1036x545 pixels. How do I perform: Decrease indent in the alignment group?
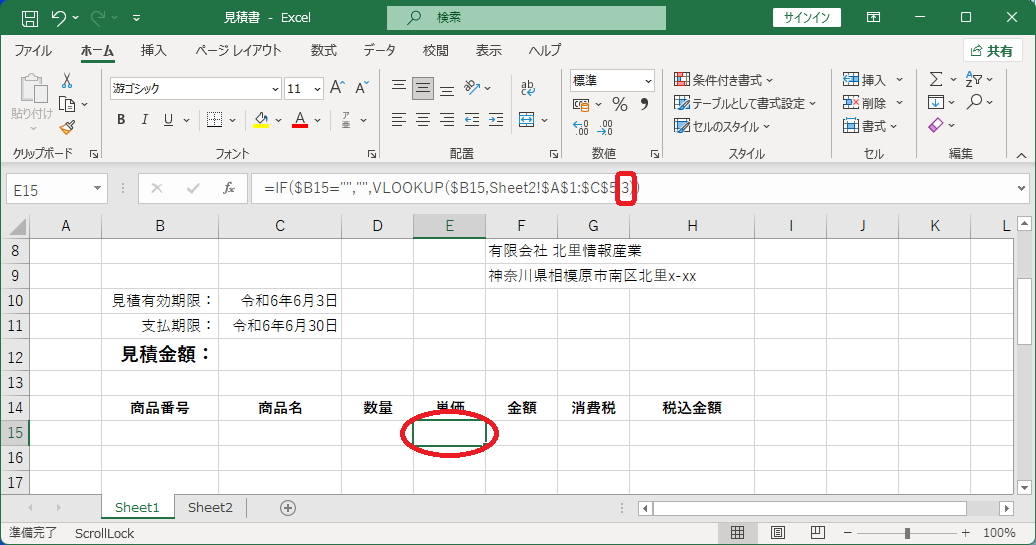pyautogui.click(x=472, y=120)
